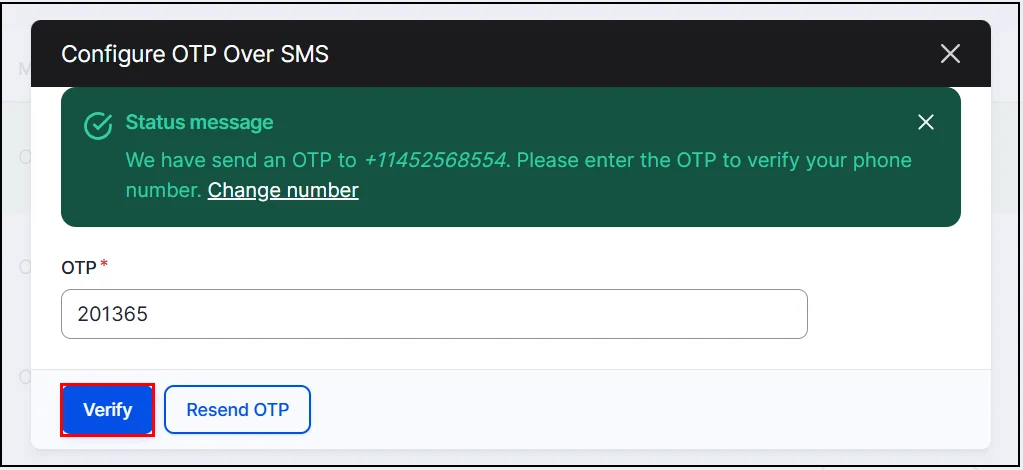Dismiss the green status message banner

pyautogui.click(x=926, y=122)
